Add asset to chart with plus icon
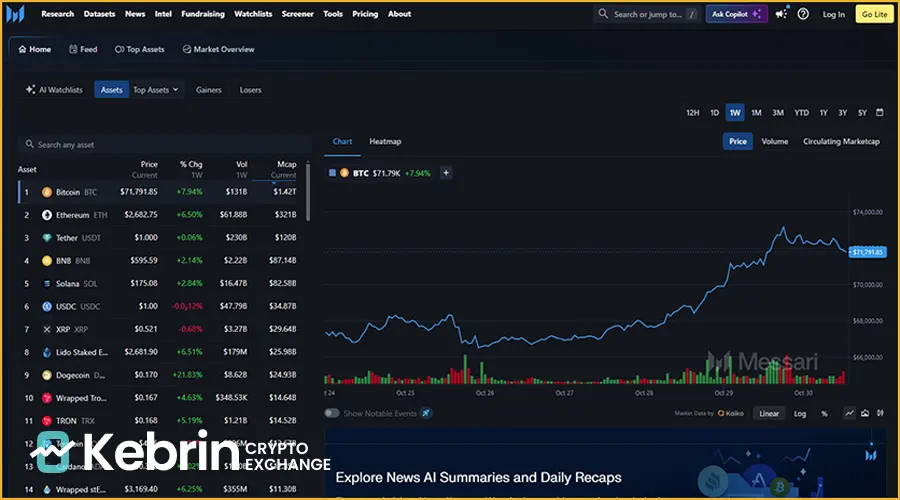 click(446, 173)
